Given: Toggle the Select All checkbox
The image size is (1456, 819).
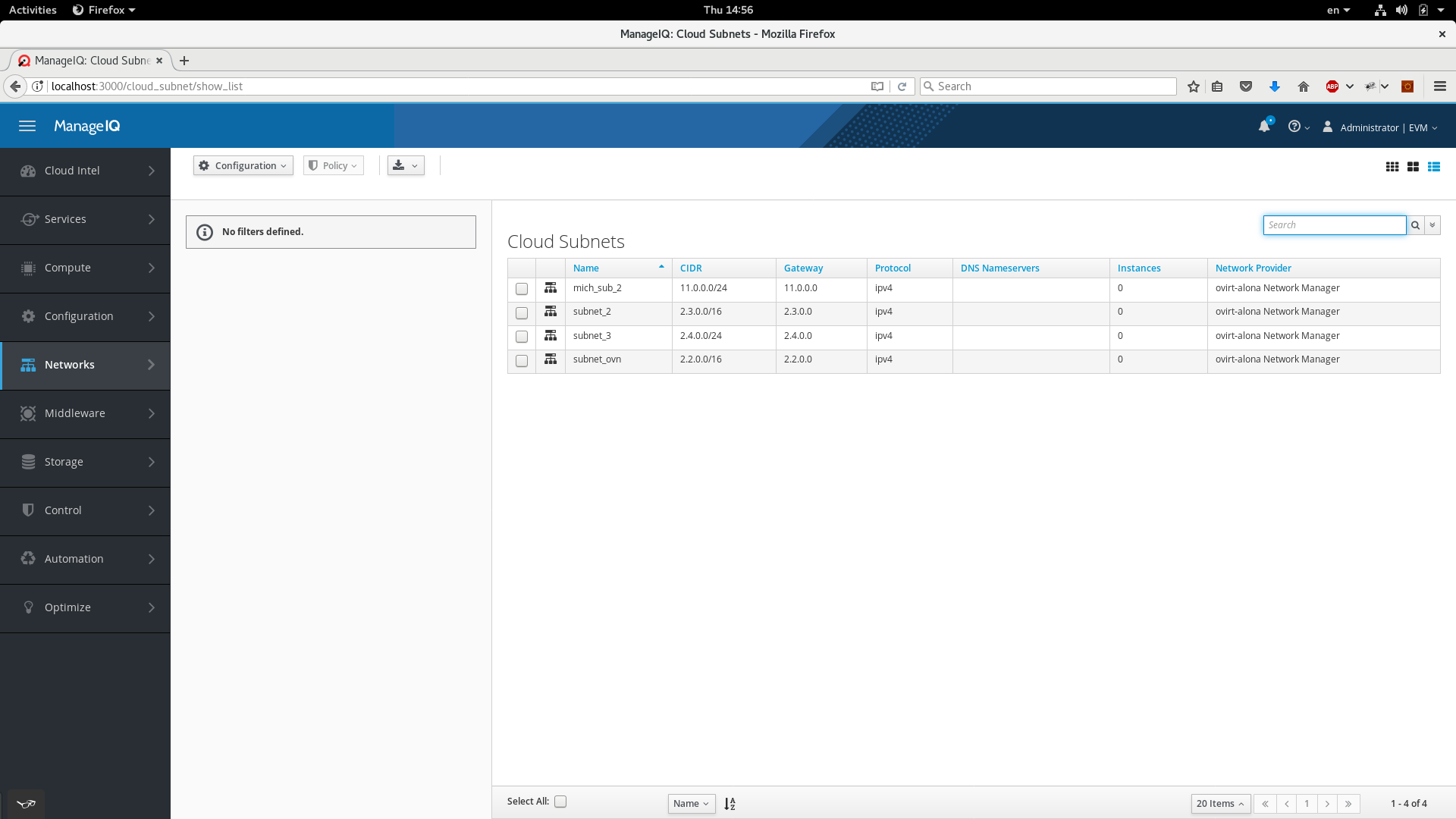Looking at the screenshot, I should point(560,801).
